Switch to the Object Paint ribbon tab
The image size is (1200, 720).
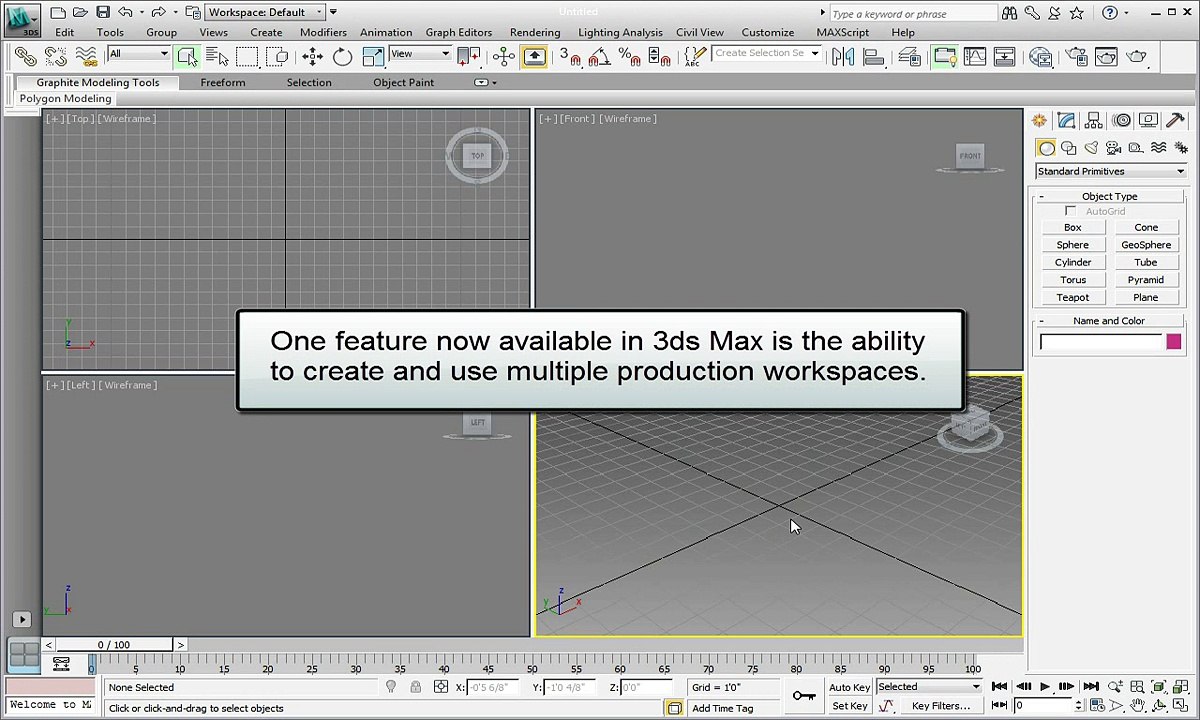tap(404, 82)
